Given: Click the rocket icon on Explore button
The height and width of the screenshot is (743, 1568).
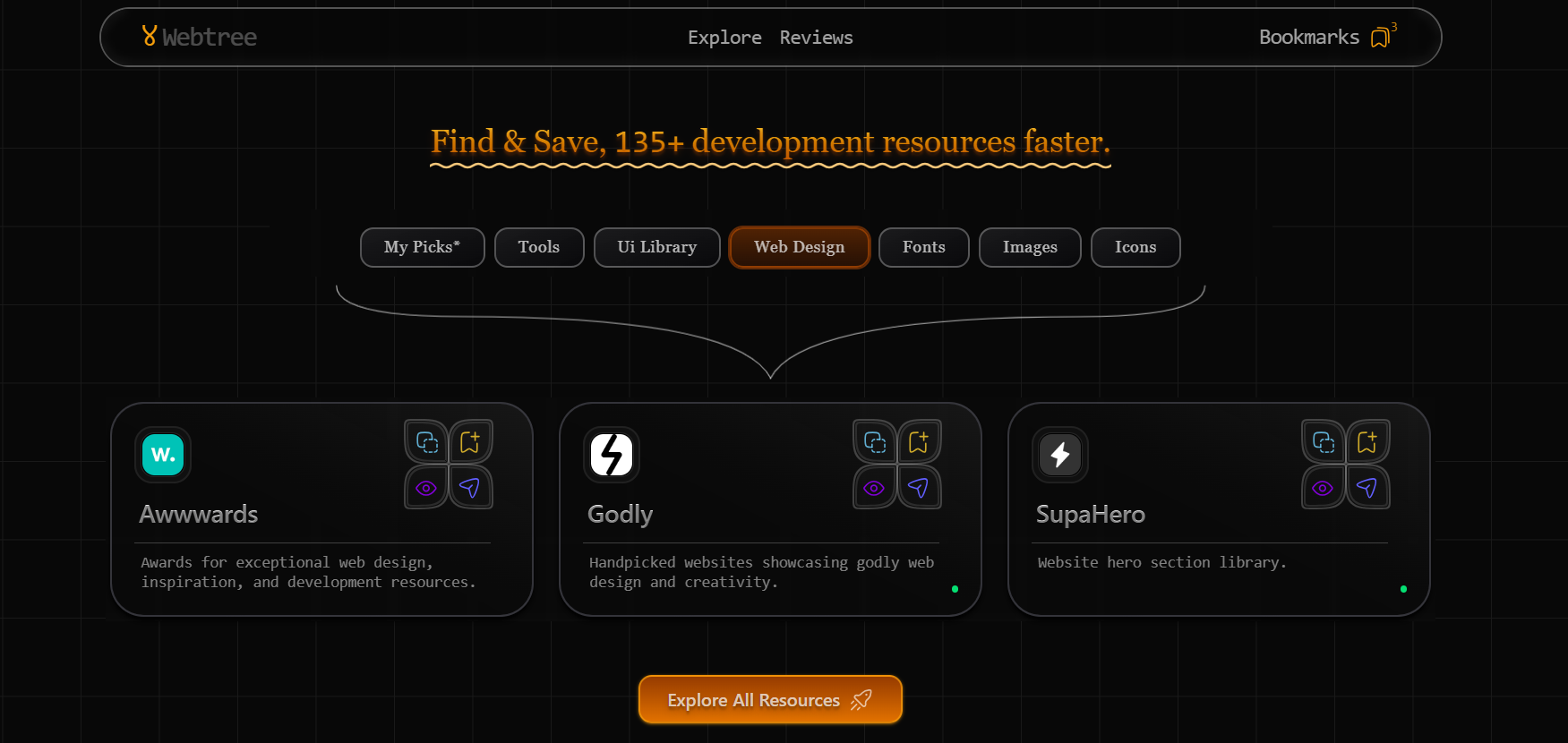Looking at the screenshot, I should (861, 700).
